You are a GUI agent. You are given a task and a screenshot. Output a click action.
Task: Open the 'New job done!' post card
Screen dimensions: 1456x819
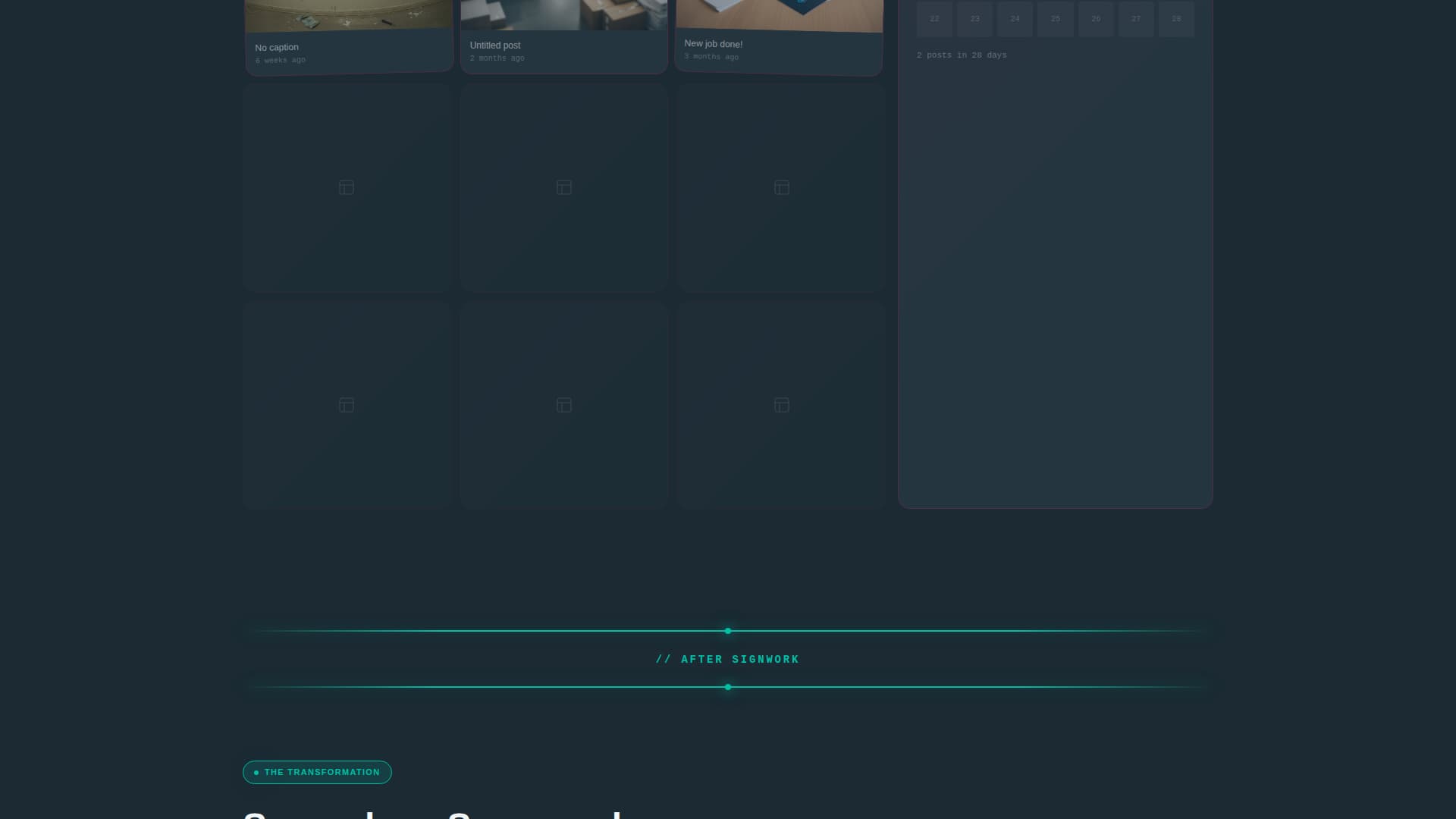tap(779, 36)
